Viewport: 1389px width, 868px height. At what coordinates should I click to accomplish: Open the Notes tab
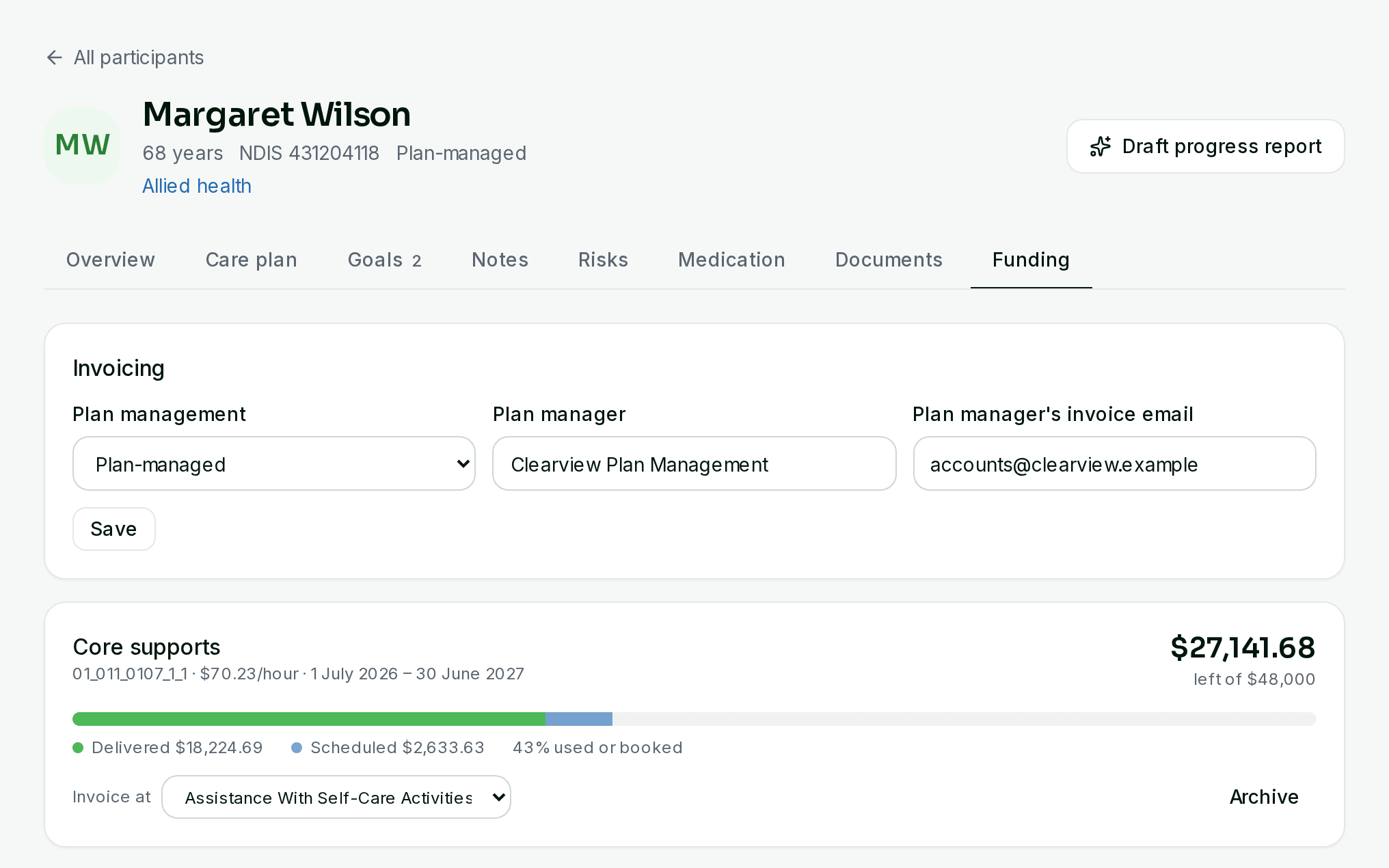click(500, 260)
